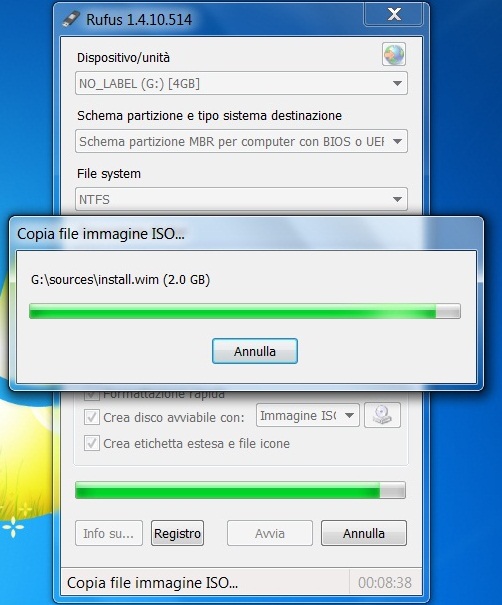Open the File system NTFS dropdown
The width and height of the screenshot is (502, 605).
(241, 199)
